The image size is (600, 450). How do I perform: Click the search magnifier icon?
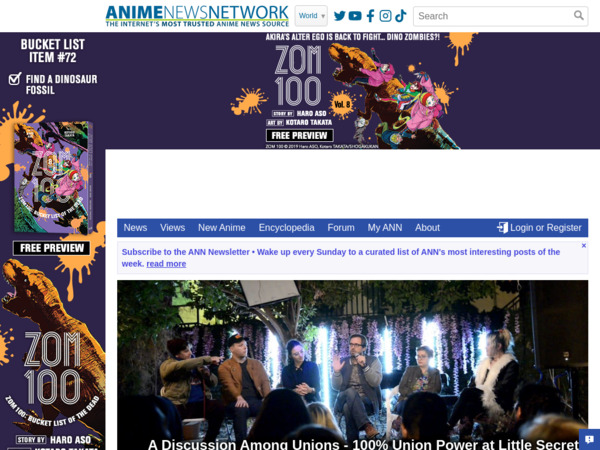tap(579, 15)
